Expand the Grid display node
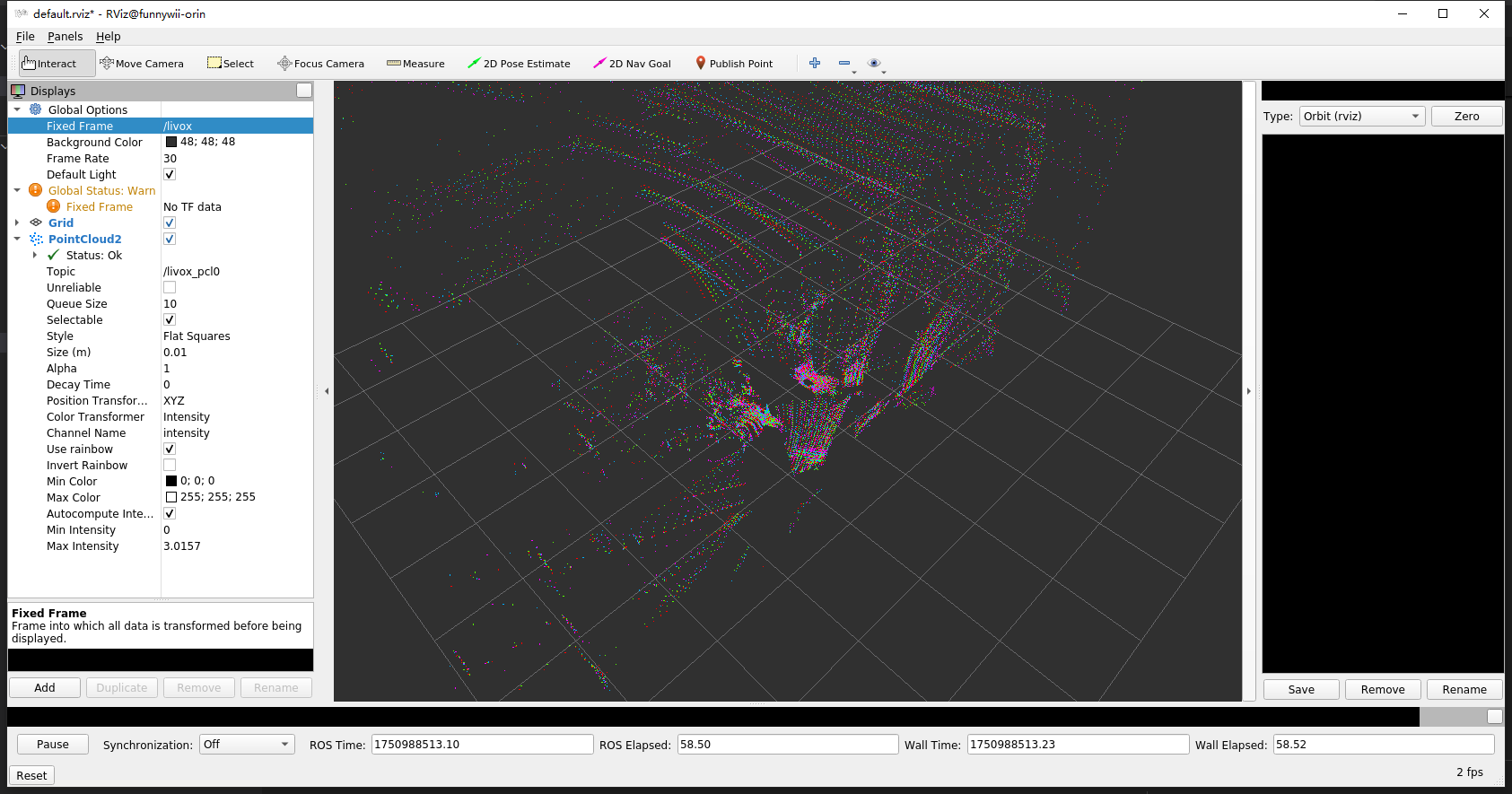This screenshot has width=1512, height=794. click(x=17, y=222)
